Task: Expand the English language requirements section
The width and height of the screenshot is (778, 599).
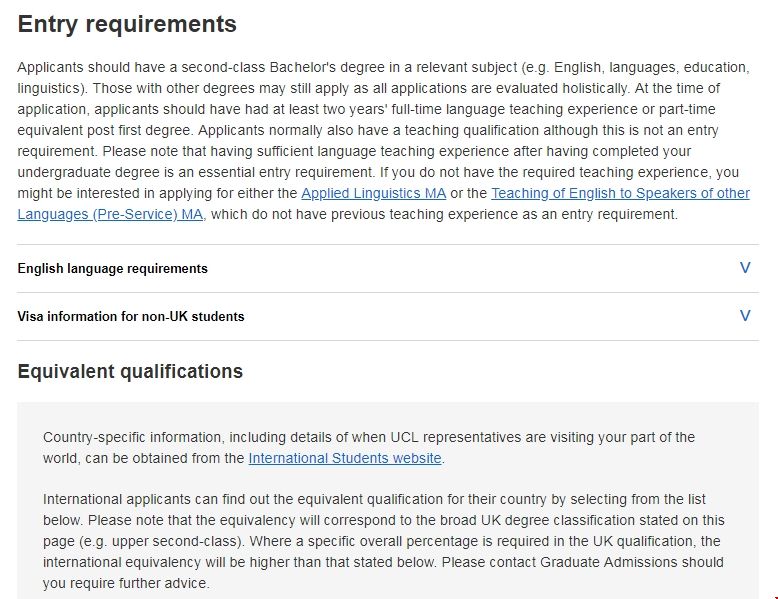Action: click(113, 268)
